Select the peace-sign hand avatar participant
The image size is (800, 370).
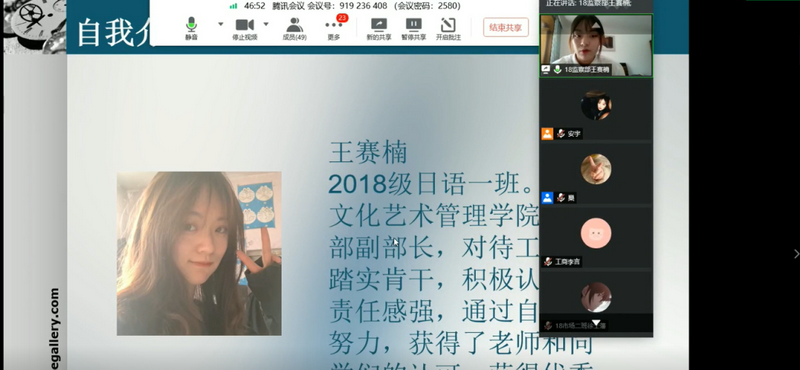(x=596, y=169)
